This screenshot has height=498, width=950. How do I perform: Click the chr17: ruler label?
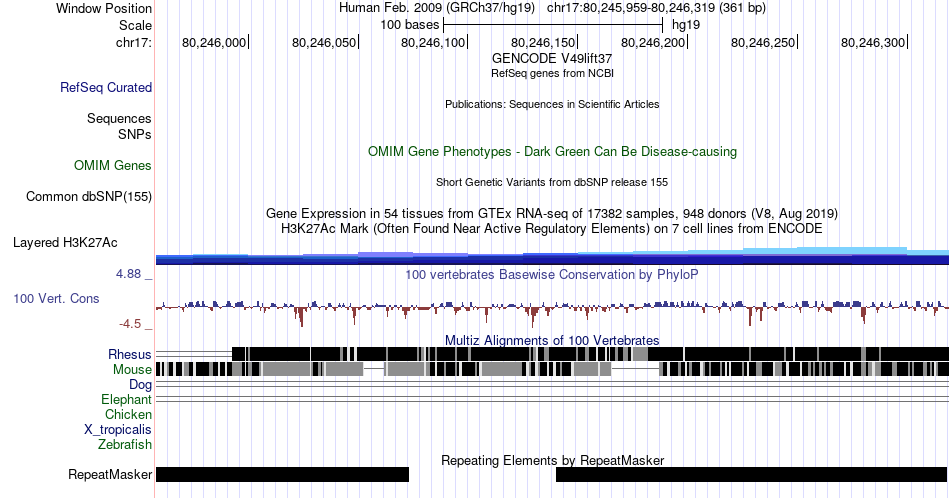tap(134, 42)
